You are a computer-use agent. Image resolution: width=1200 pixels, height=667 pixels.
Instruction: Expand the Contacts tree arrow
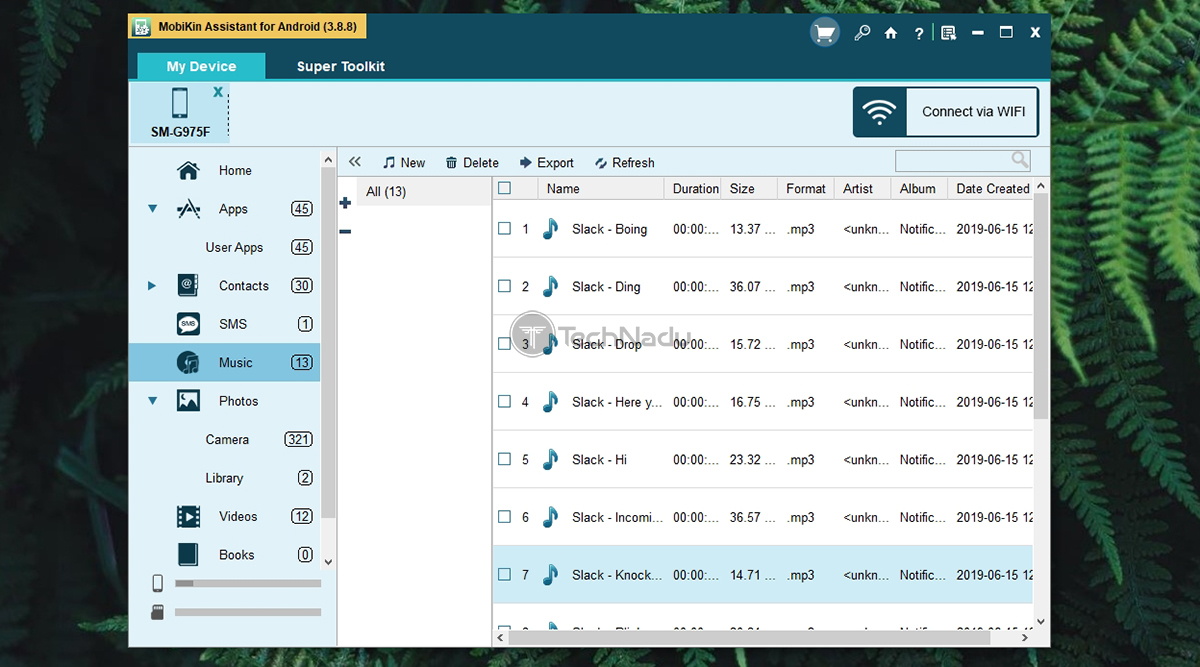[x=152, y=286]
